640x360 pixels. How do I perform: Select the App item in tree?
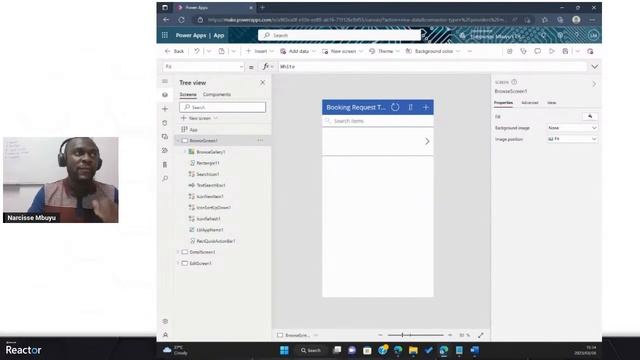pyautogui.click(x=189, y=129)
